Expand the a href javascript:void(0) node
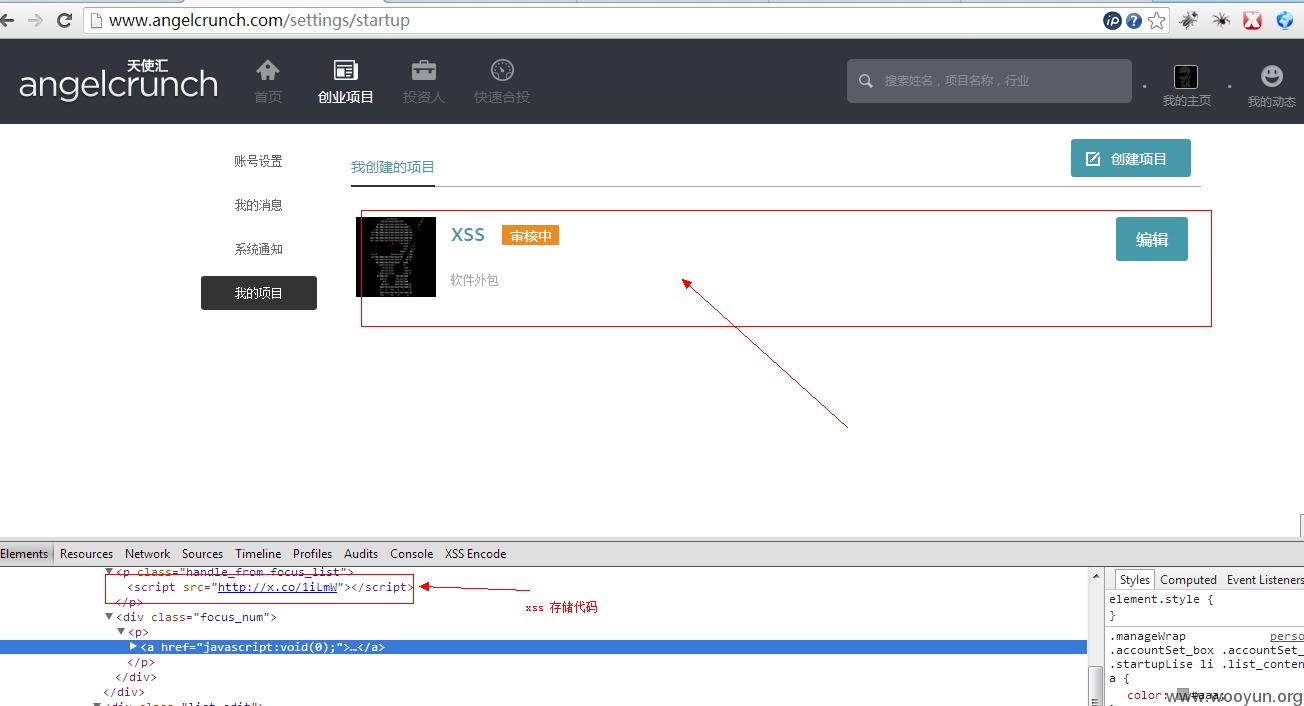 point(134,647)
